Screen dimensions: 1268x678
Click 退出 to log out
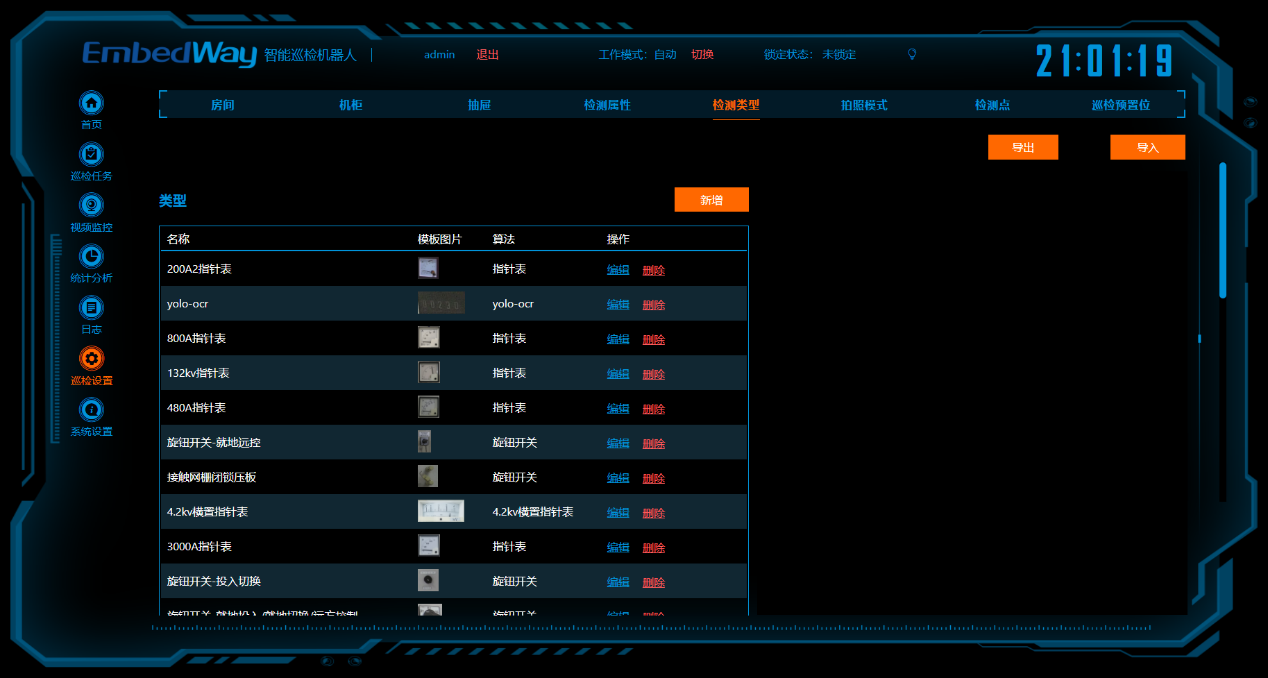(487, 54)
